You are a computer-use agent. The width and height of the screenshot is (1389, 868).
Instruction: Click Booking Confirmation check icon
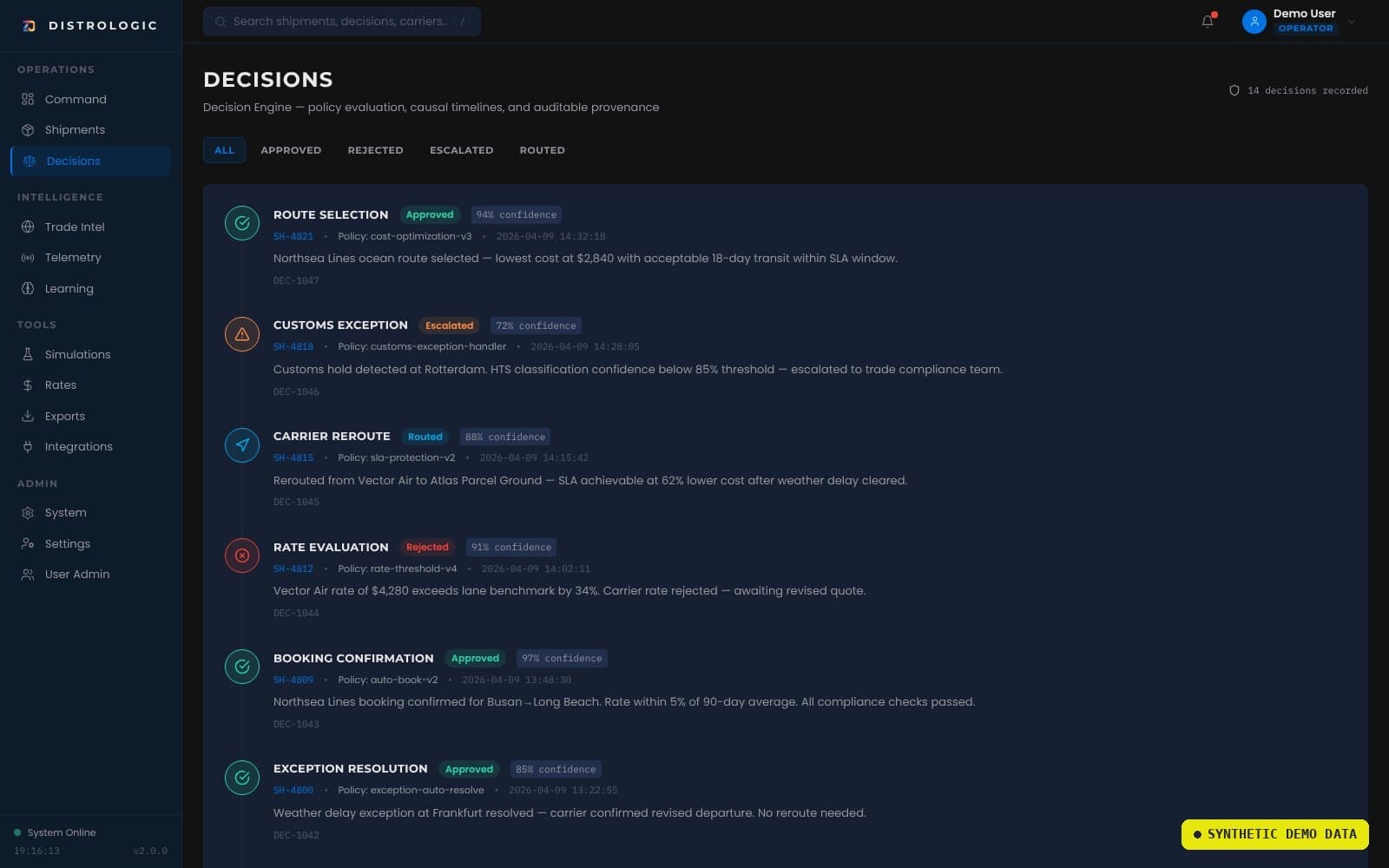click(x=242, y=667)
